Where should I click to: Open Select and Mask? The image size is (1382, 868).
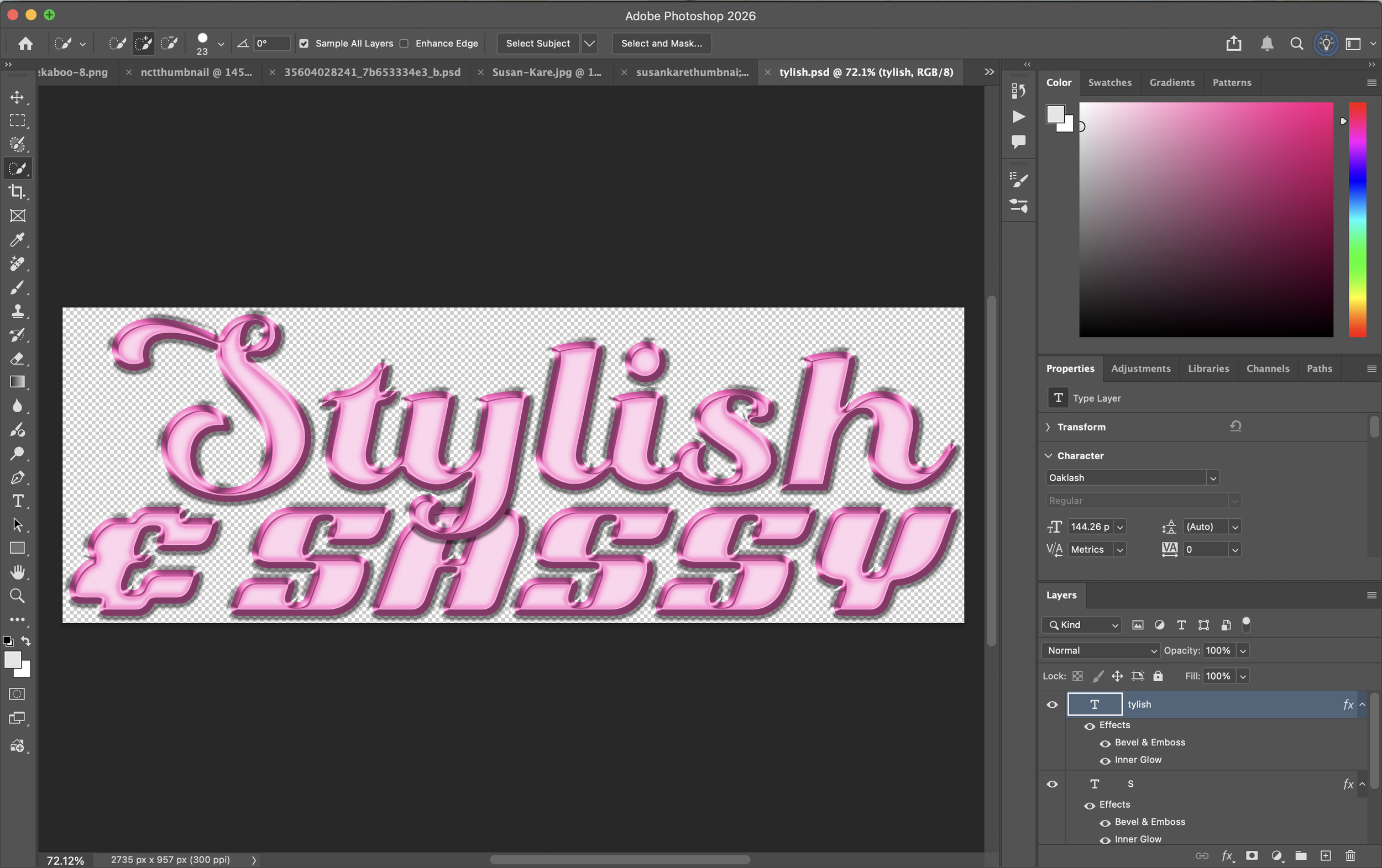[x=661, y=44]
